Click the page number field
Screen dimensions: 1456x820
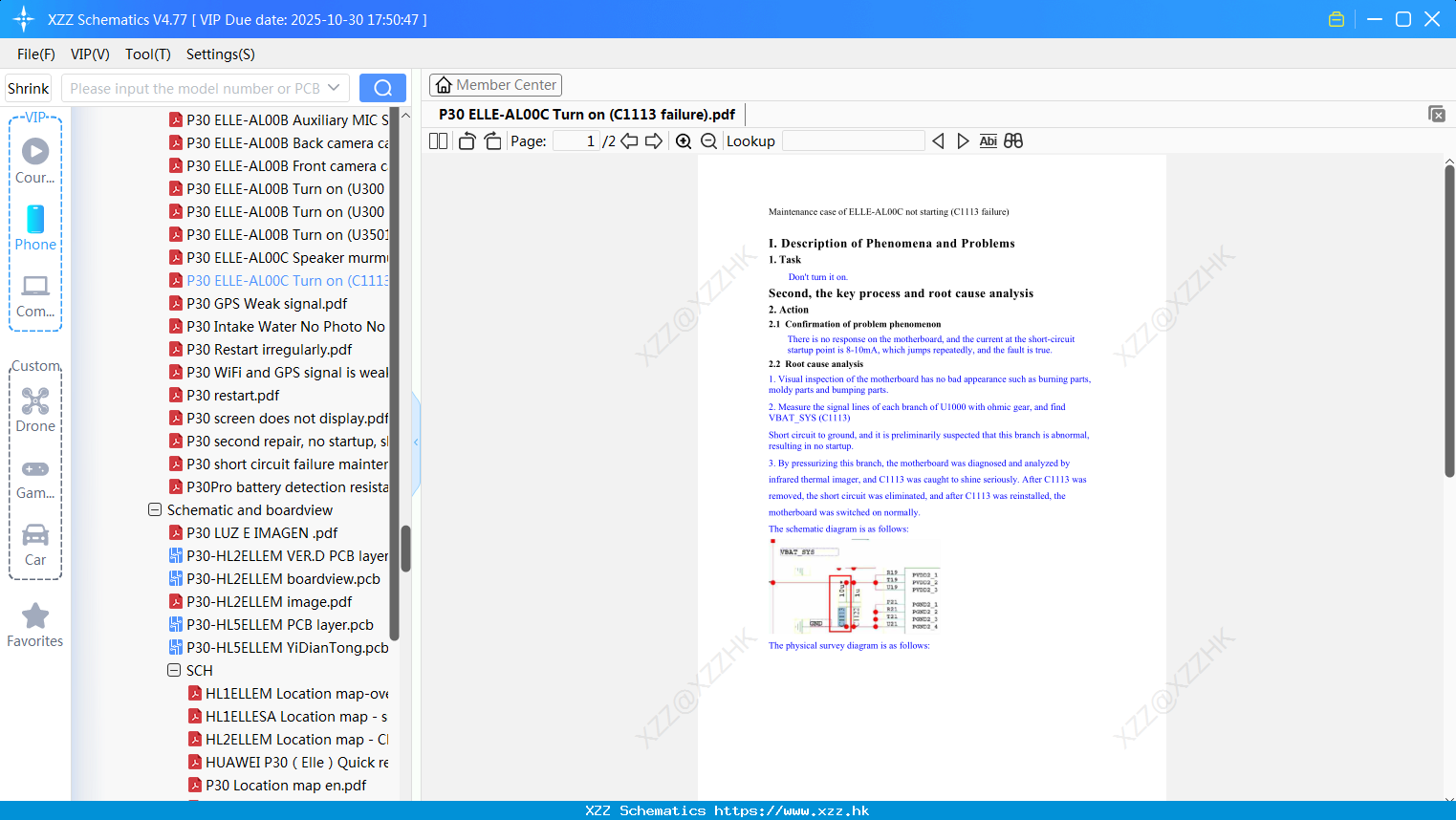point(576,141)
